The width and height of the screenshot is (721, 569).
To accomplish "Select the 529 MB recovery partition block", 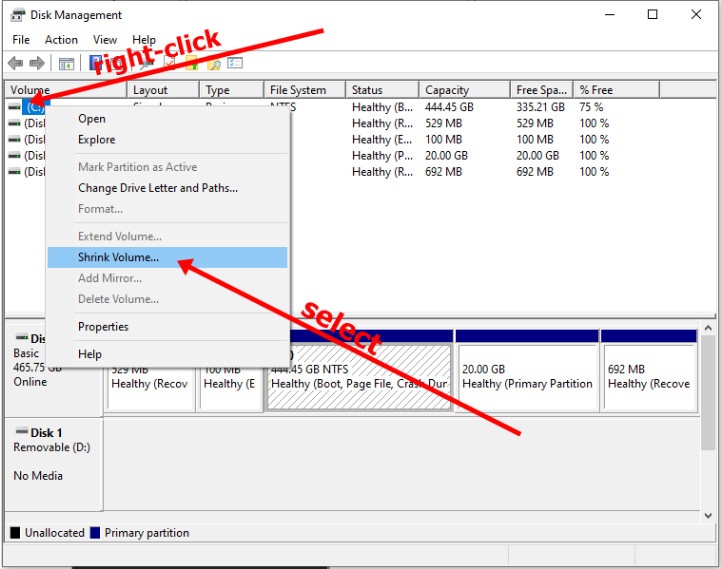I will [x=150, y=387].
